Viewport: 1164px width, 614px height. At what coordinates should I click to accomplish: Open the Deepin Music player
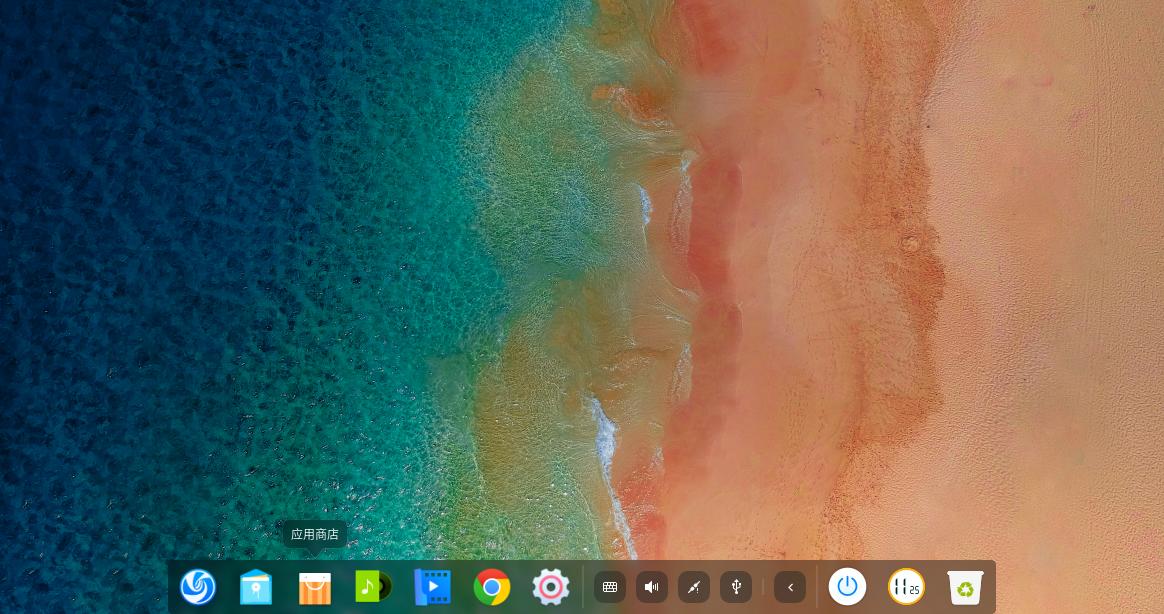373,587
